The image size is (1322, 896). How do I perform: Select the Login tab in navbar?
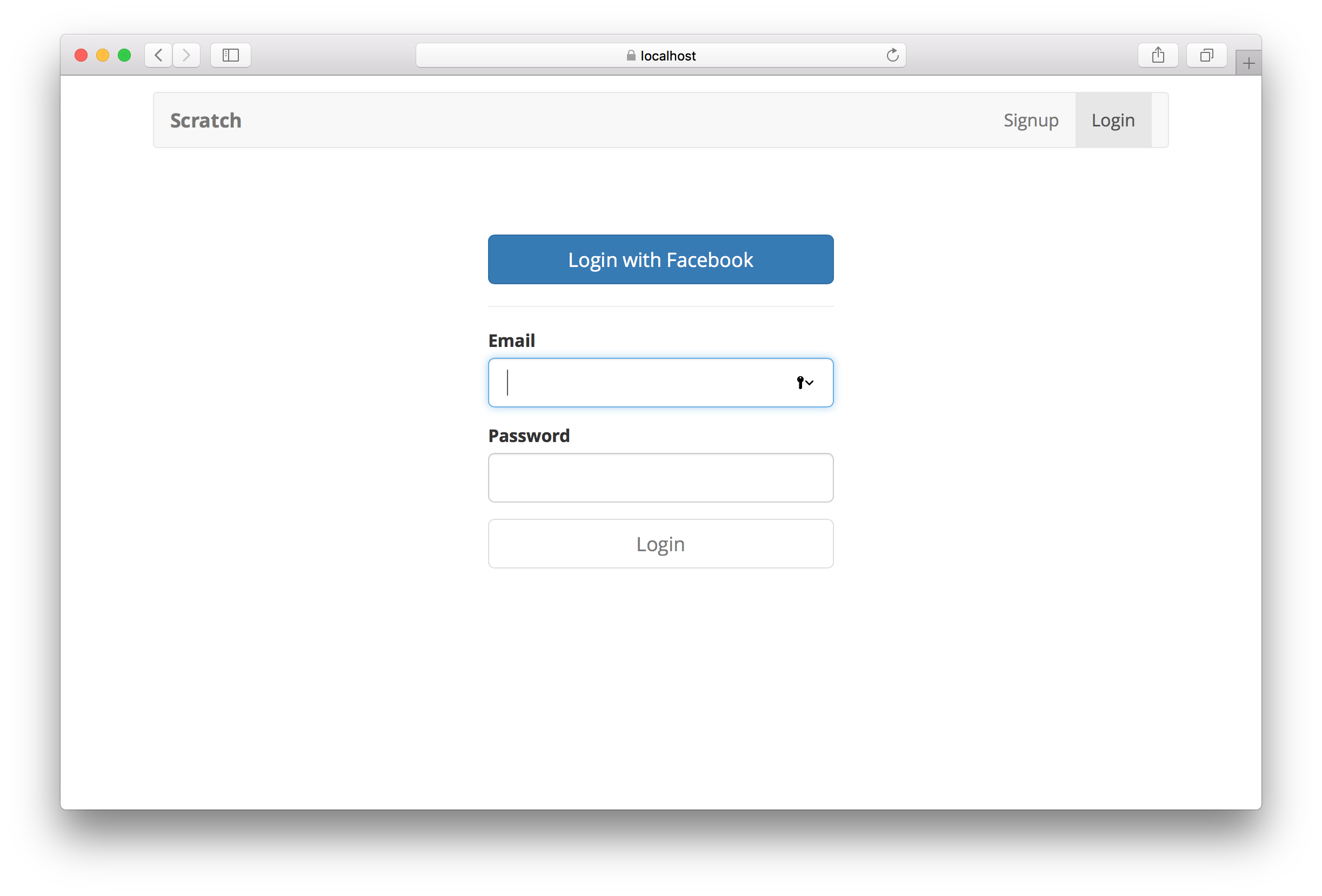coord(1113,119)
